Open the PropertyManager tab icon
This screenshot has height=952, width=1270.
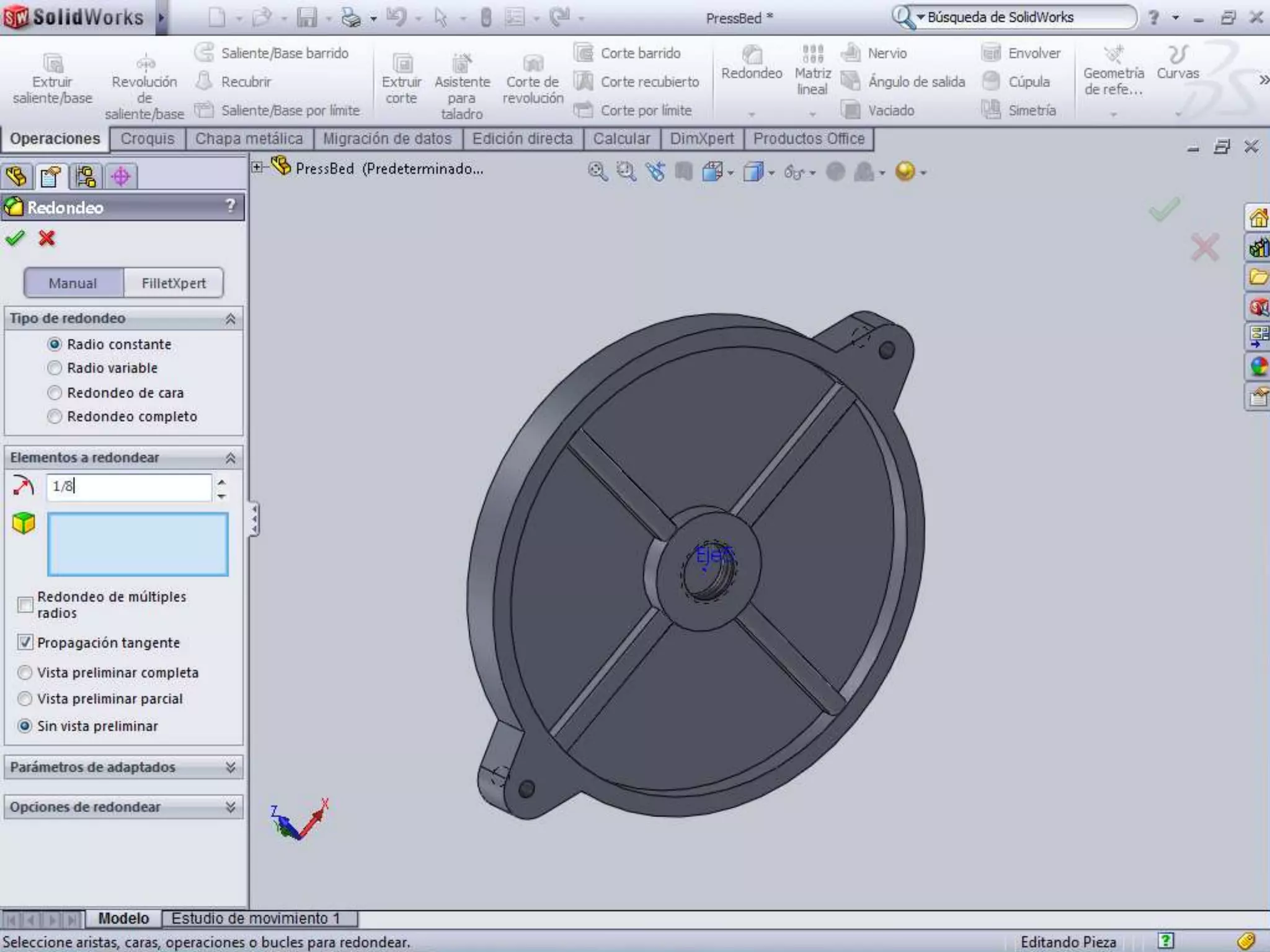[x=50, y=177]
